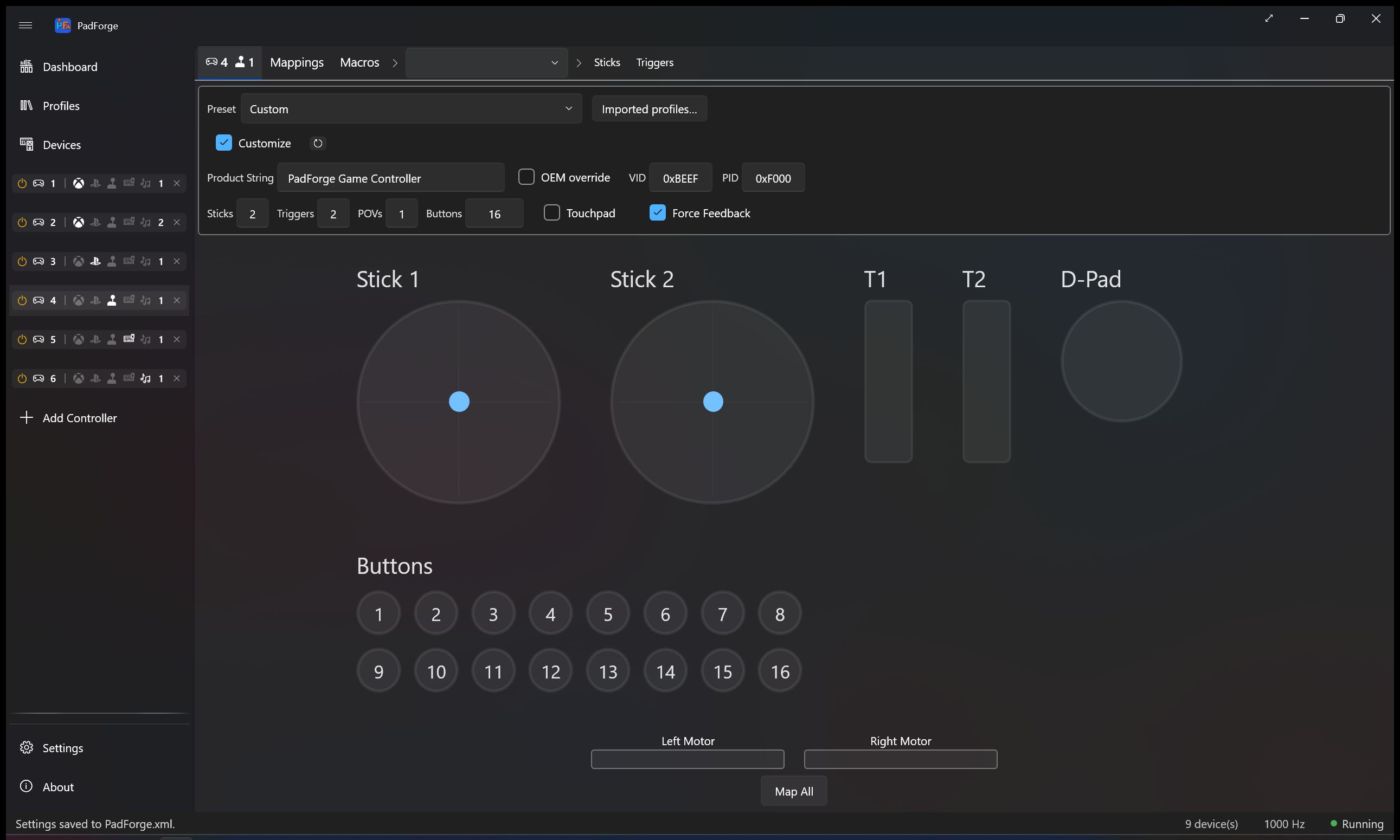Select PlayStation icon for slot 3
The width and height of the screenshot is (1400, 840).
(95, 262)
